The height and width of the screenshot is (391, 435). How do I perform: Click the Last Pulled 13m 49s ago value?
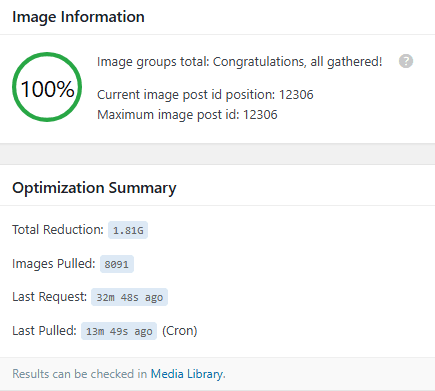tap(119, 331)
